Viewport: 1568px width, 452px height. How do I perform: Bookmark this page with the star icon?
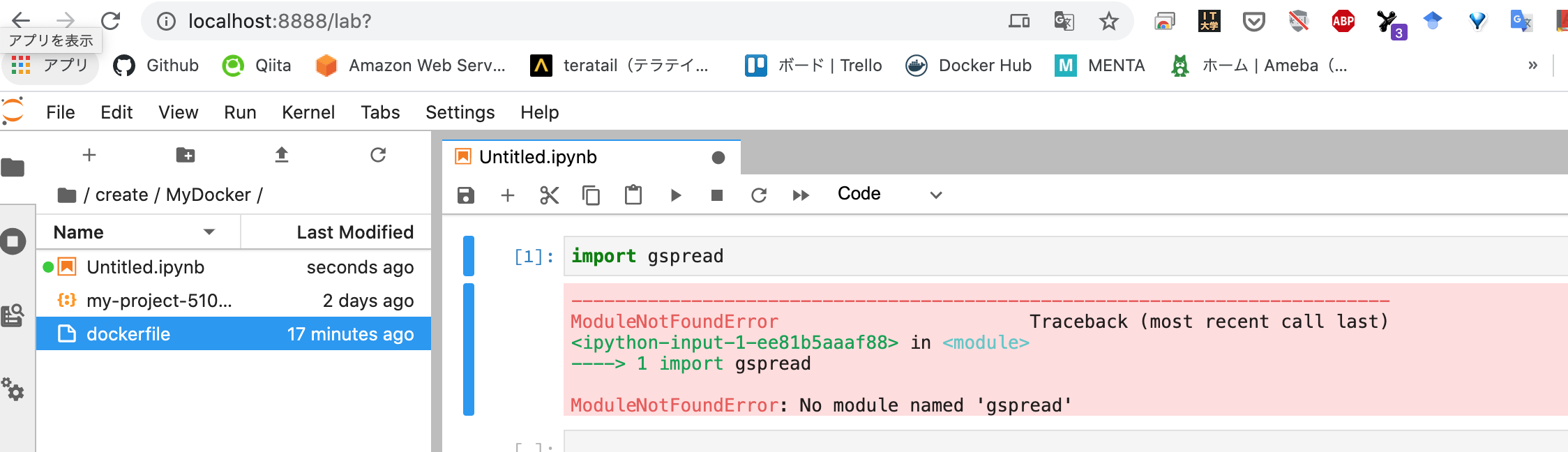click(x=1108, y=22)
